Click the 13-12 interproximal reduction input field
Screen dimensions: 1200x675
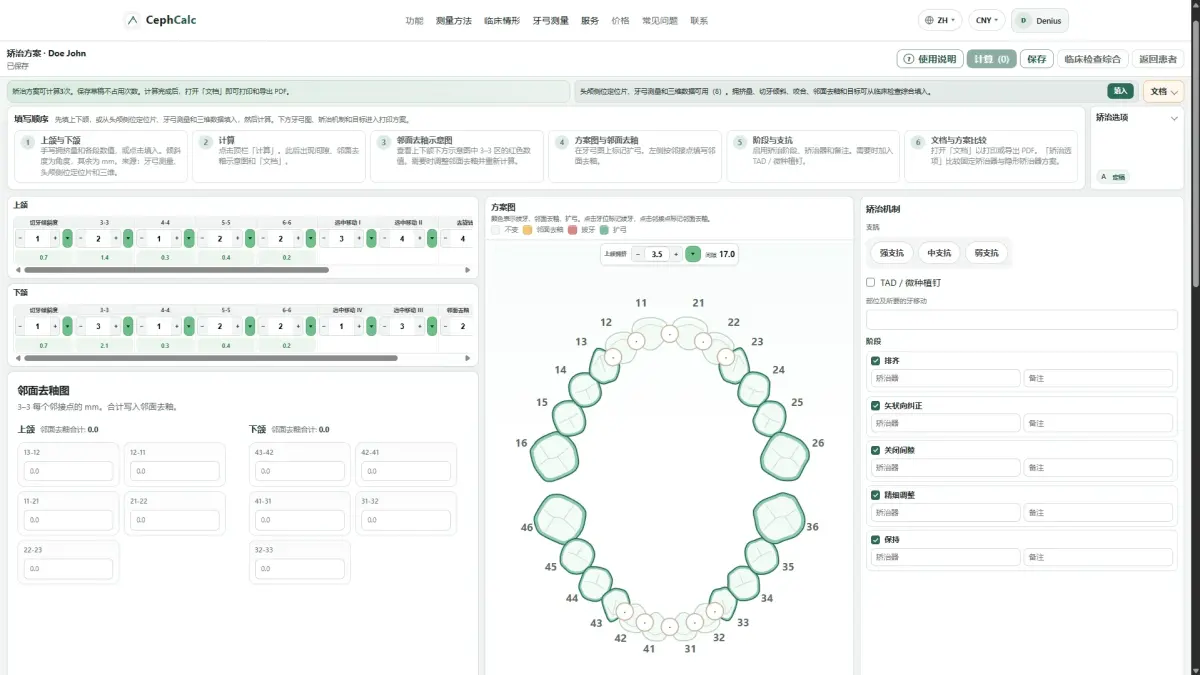(x=69, y=470)
